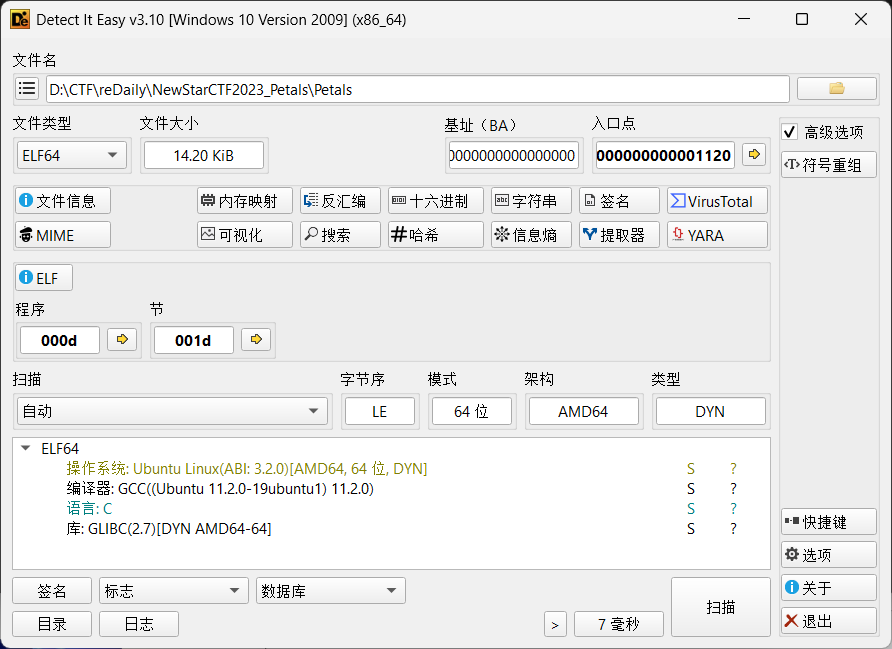The width and height of the screenshot is (892, 649).
Task: Open 反汇编 disassembler
Action: (x=340, y=201)
